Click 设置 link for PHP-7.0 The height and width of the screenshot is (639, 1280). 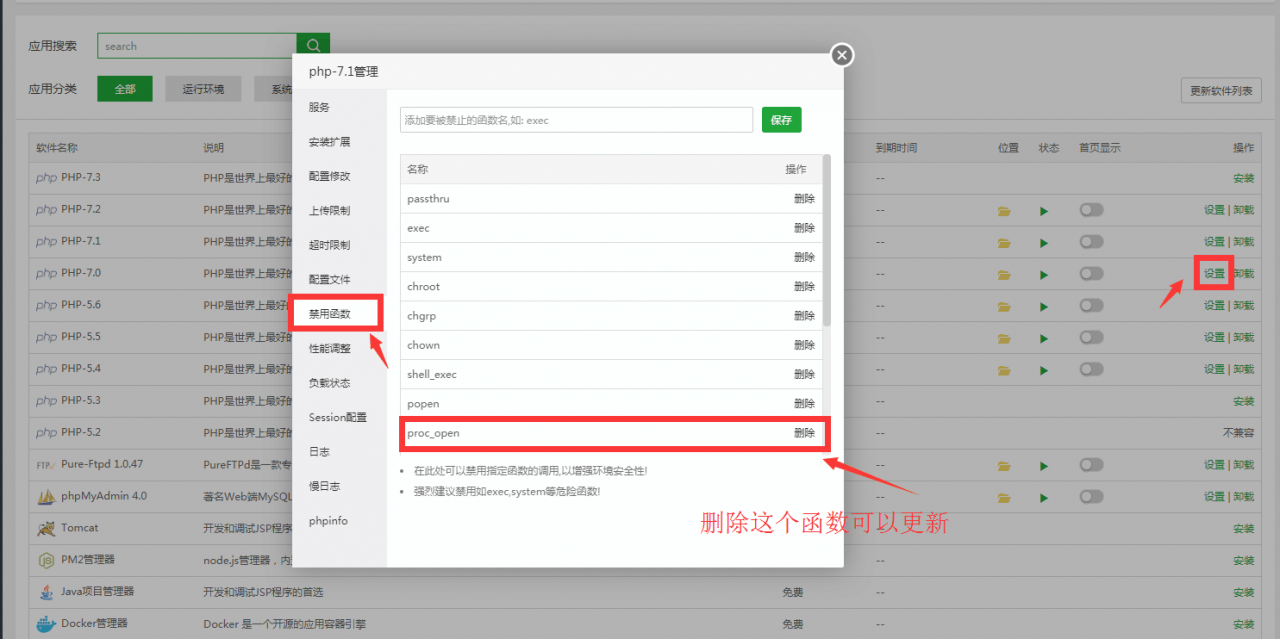click(x=1214, y=274)
